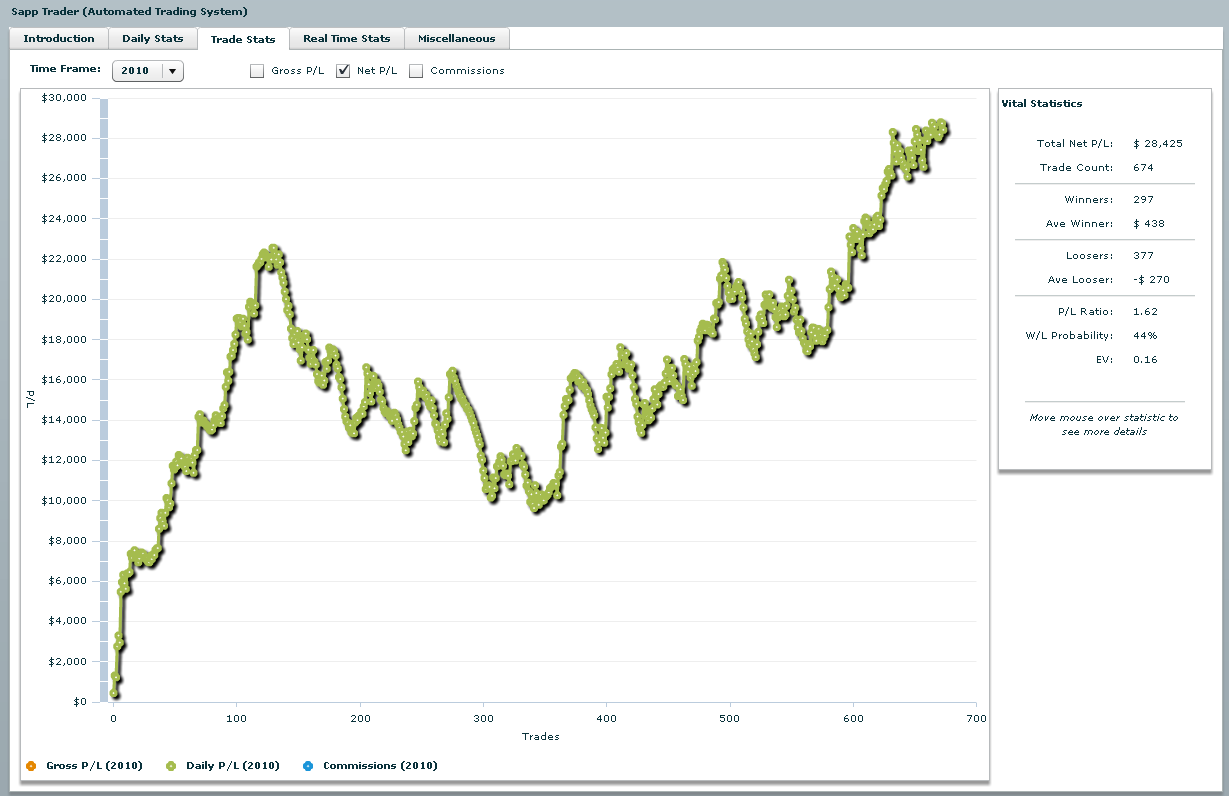Image resolution: width=1229 pixels, height=796 pixels.
Task: Click the 44% probability value
Action: click(x=1145, y=336)
